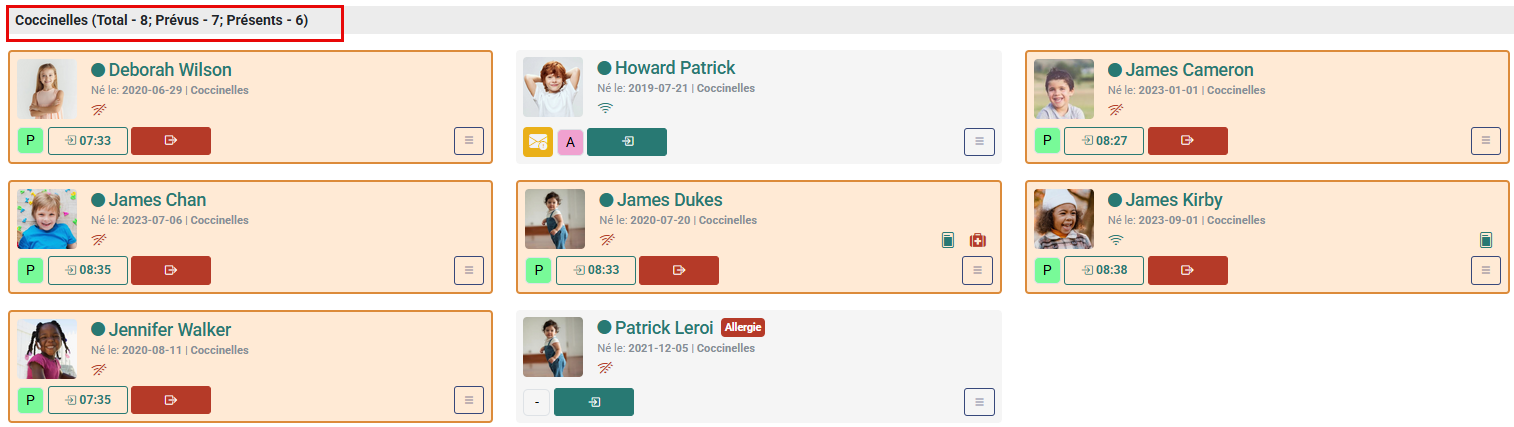Check in Howard Patrick with the green button
The width and height of the screenshot is (1514, 427).
pos(627,142)
